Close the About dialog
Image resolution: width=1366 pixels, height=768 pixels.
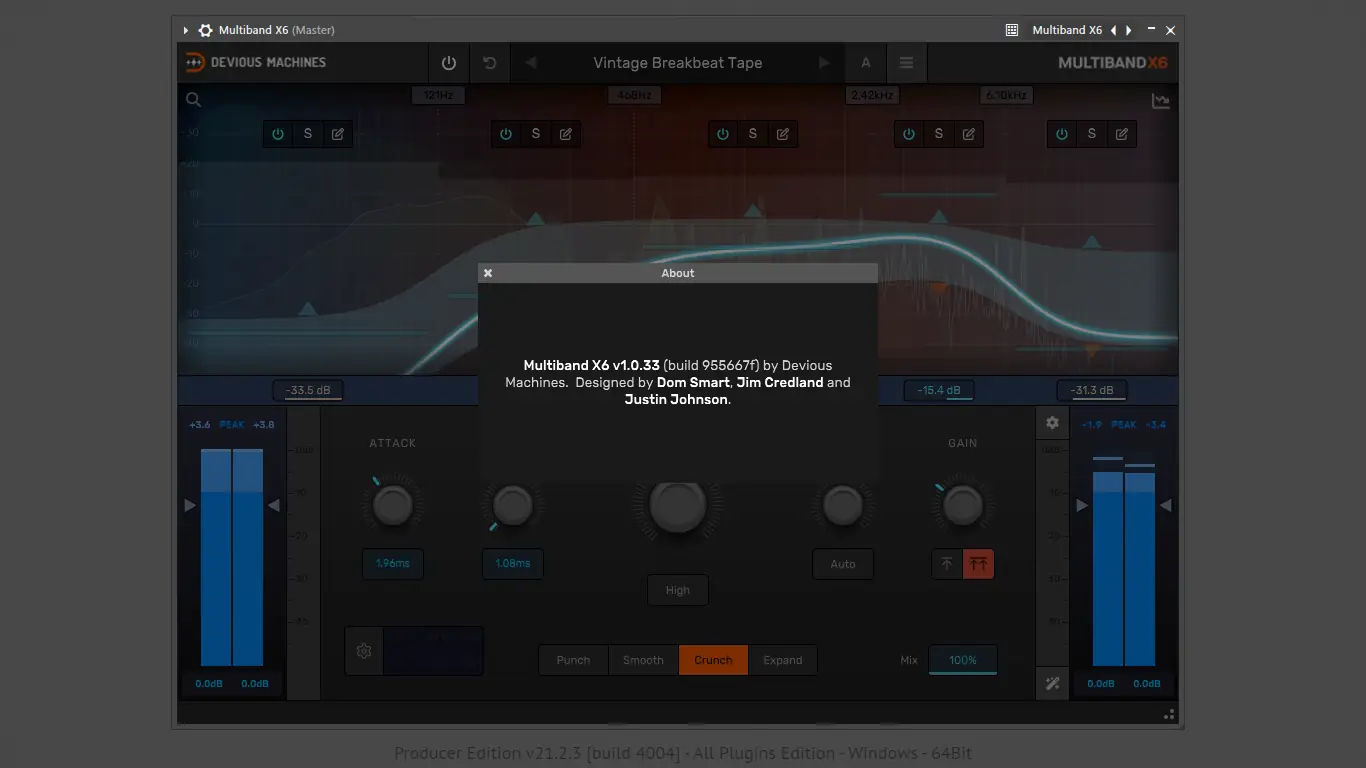coord(488,273)
